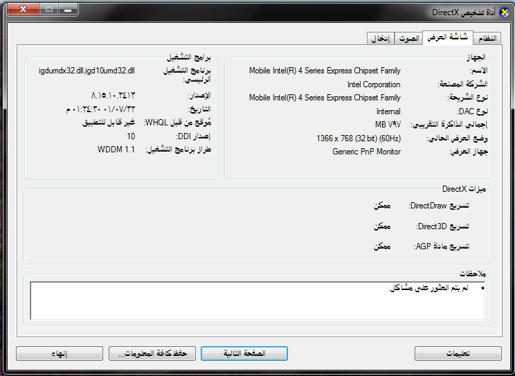515x376 pixels.
Task: Click the برامج التشغيل group heading
Action: point(189,57)
